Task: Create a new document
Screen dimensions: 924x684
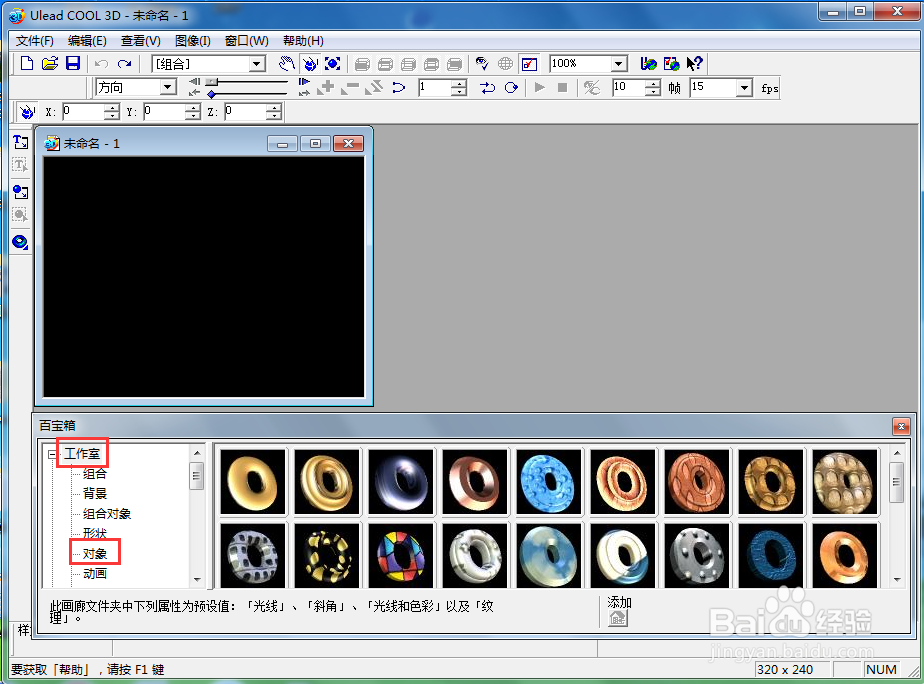Action: (27, 64)
